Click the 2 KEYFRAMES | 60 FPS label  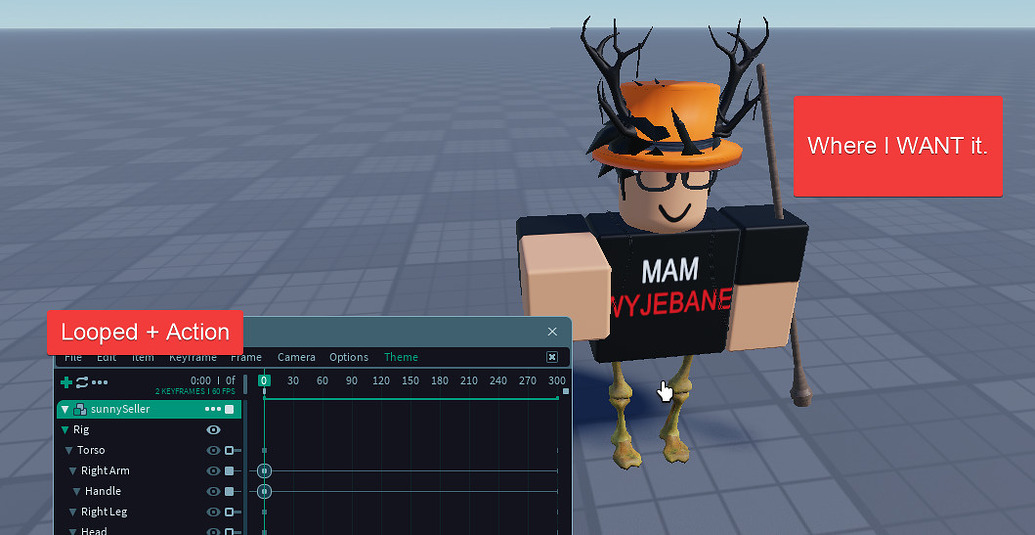click(195, 391)
